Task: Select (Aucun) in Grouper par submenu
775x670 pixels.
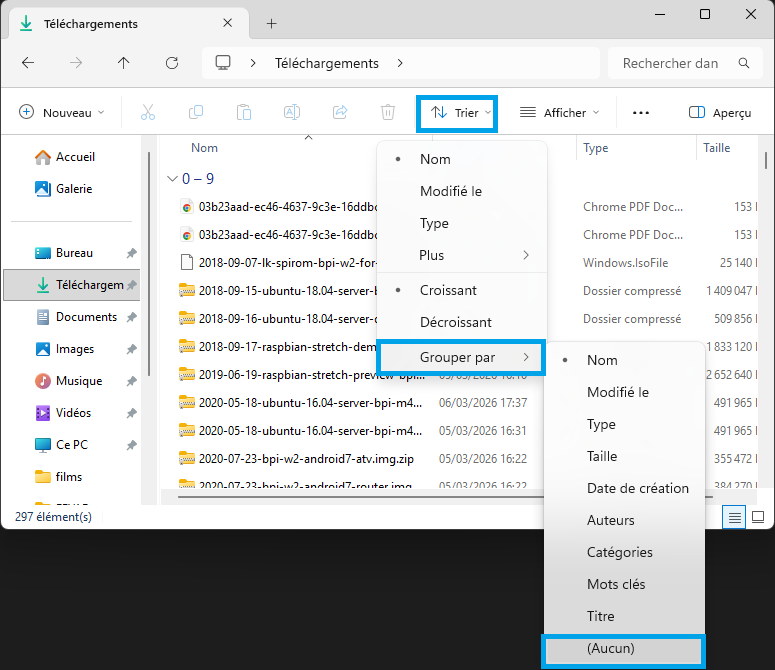Action: 610,648
